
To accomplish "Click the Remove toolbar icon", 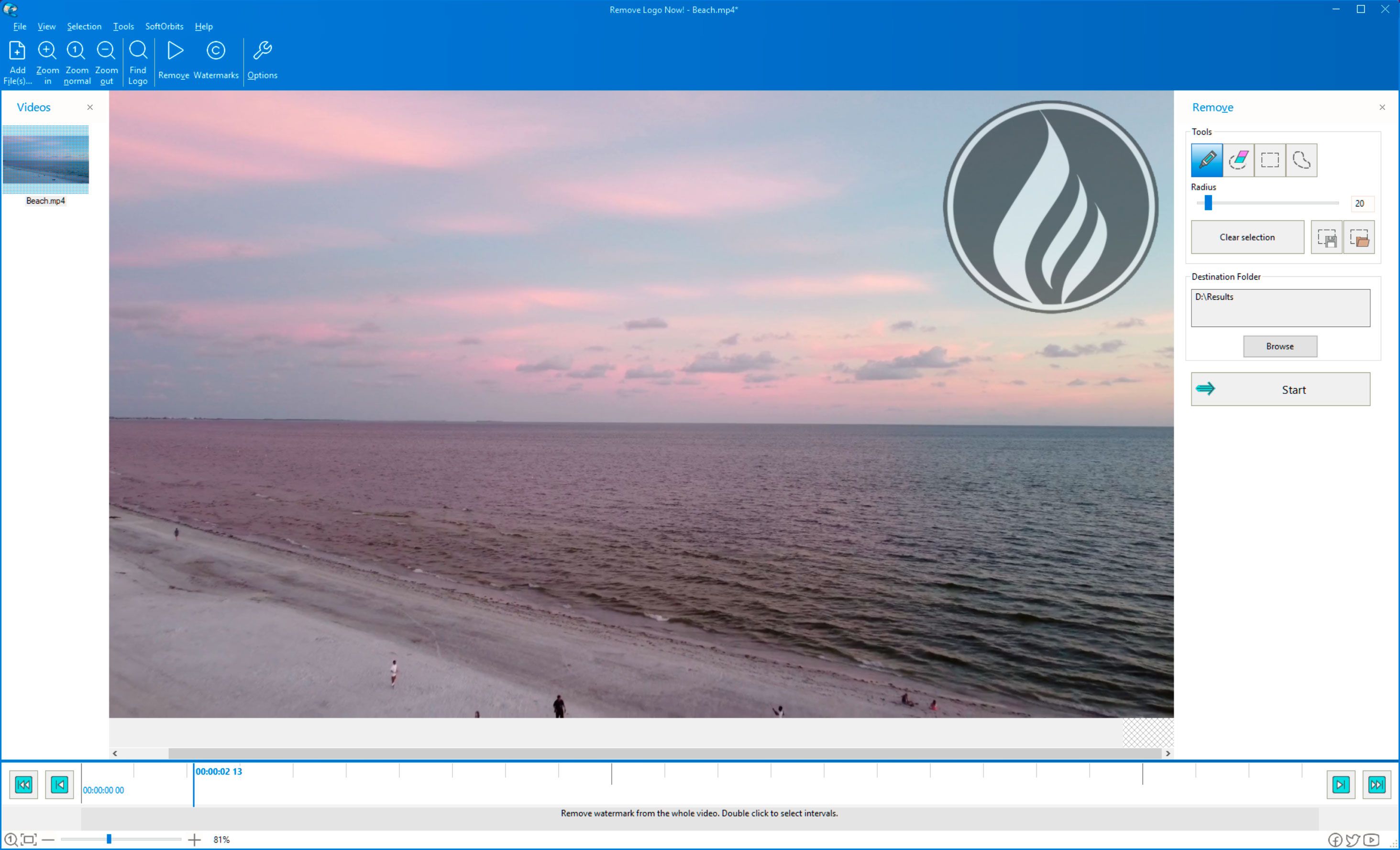I will [x=175, y=60].
